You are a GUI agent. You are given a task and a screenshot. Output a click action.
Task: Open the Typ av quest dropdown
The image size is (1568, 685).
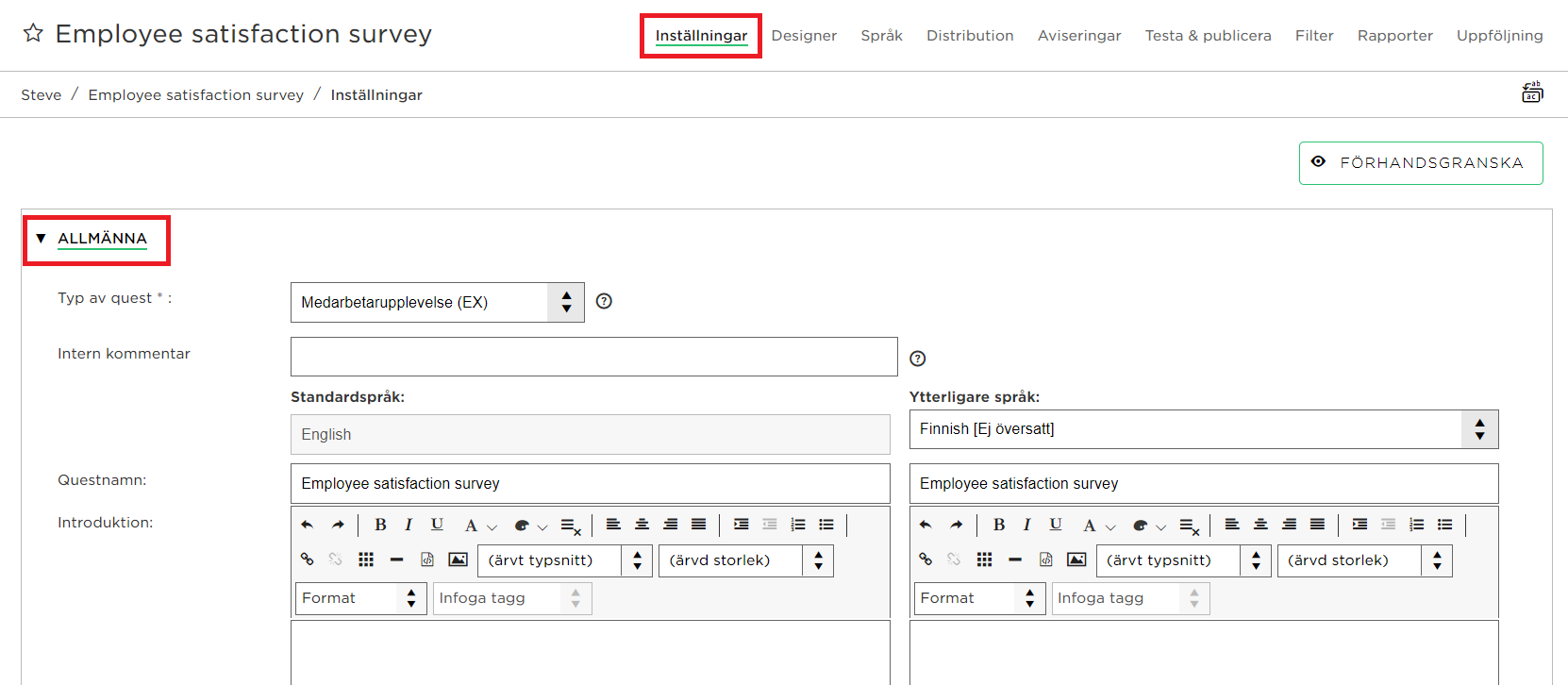[438, 302]
